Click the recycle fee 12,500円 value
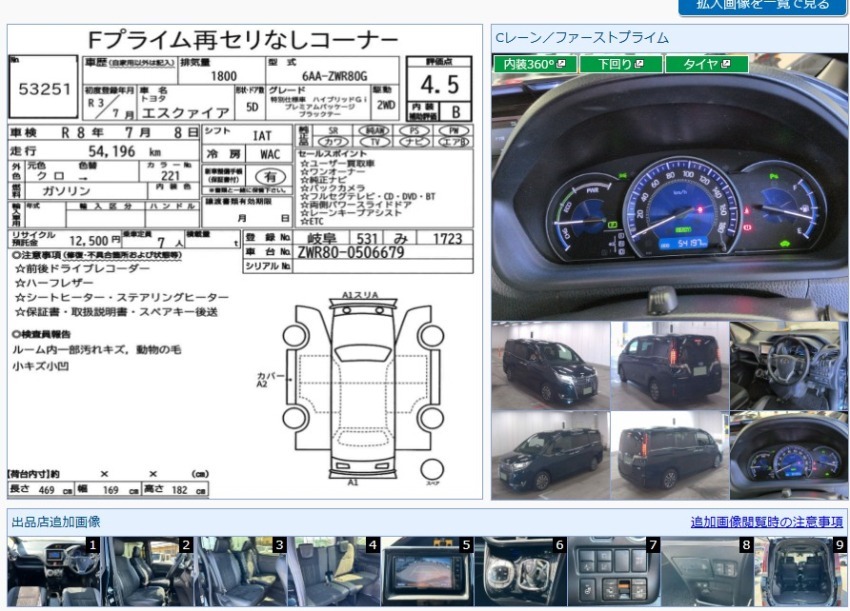Screen dimensions: 850x611 click(x=95, y=241)
